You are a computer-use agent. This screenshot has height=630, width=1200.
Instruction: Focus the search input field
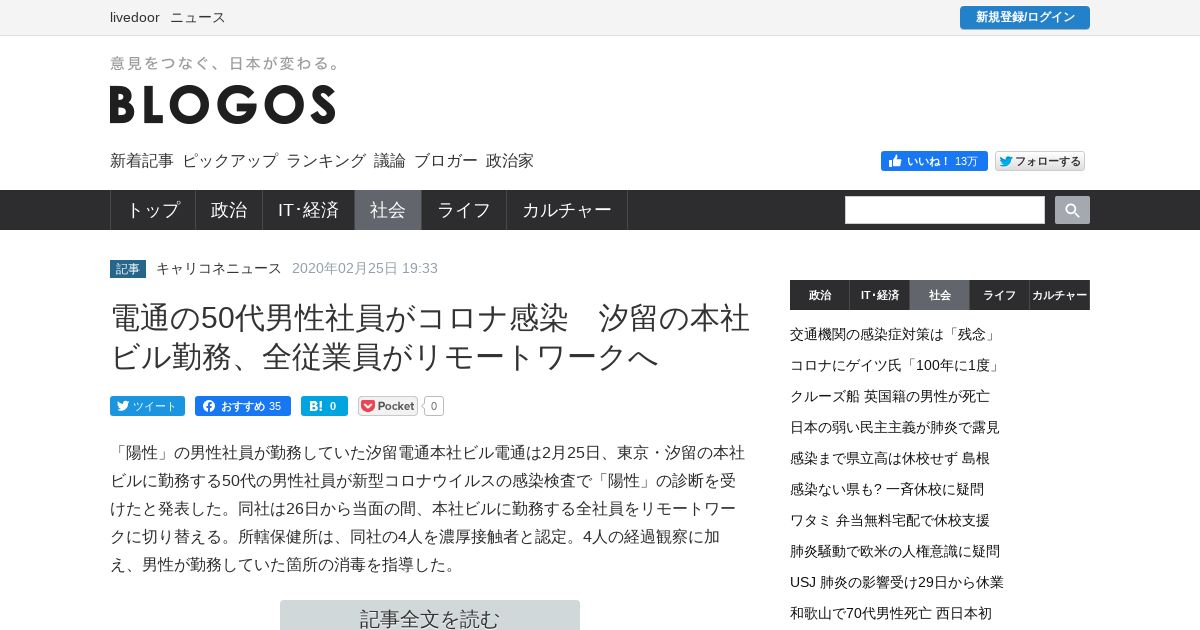point(945,210)
